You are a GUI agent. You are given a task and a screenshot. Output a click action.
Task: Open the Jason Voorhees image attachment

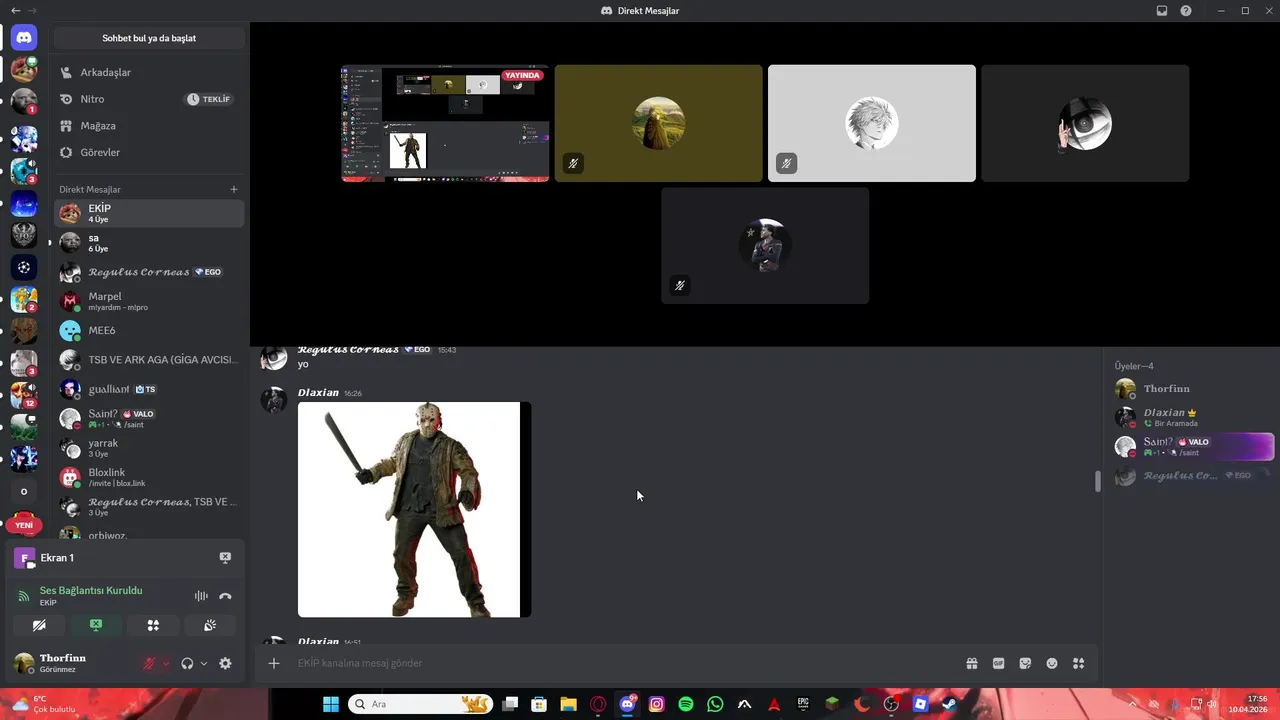tap(414, 510)
